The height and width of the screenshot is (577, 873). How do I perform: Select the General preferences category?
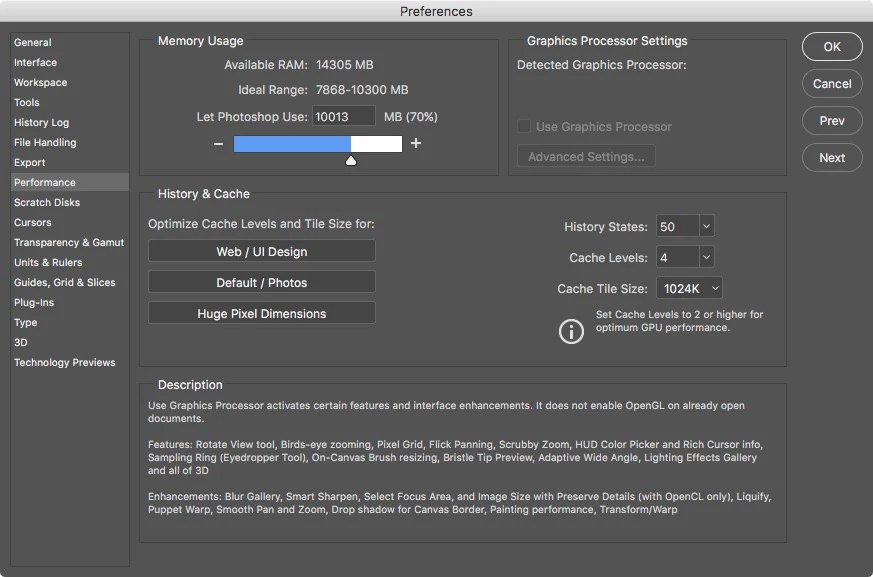70,42
